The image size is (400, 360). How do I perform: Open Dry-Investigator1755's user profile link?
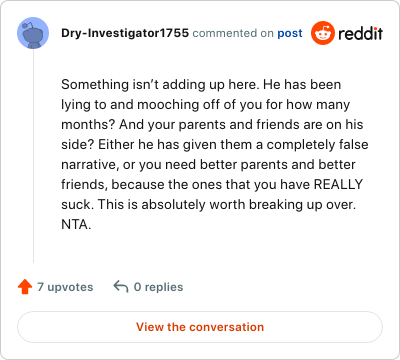pyautogui.click(x=125, y=33)
